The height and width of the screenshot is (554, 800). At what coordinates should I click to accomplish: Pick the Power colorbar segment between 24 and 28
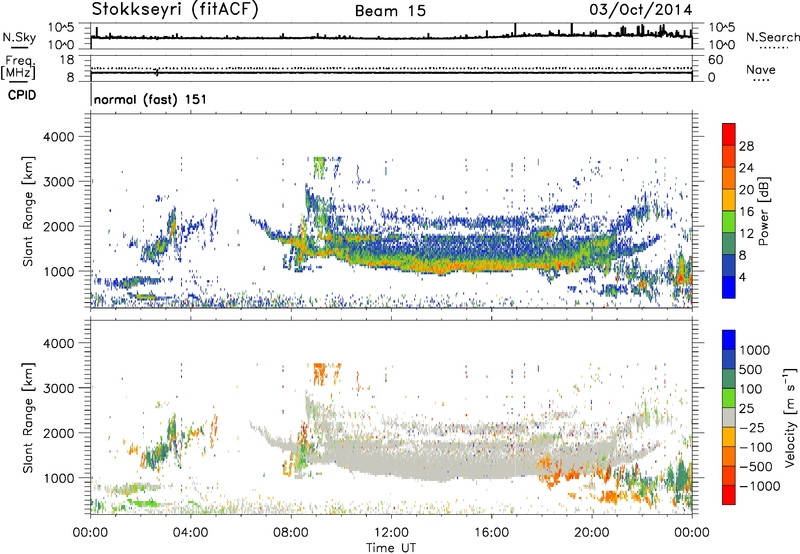pyautogui.click(x=729, y=157)
